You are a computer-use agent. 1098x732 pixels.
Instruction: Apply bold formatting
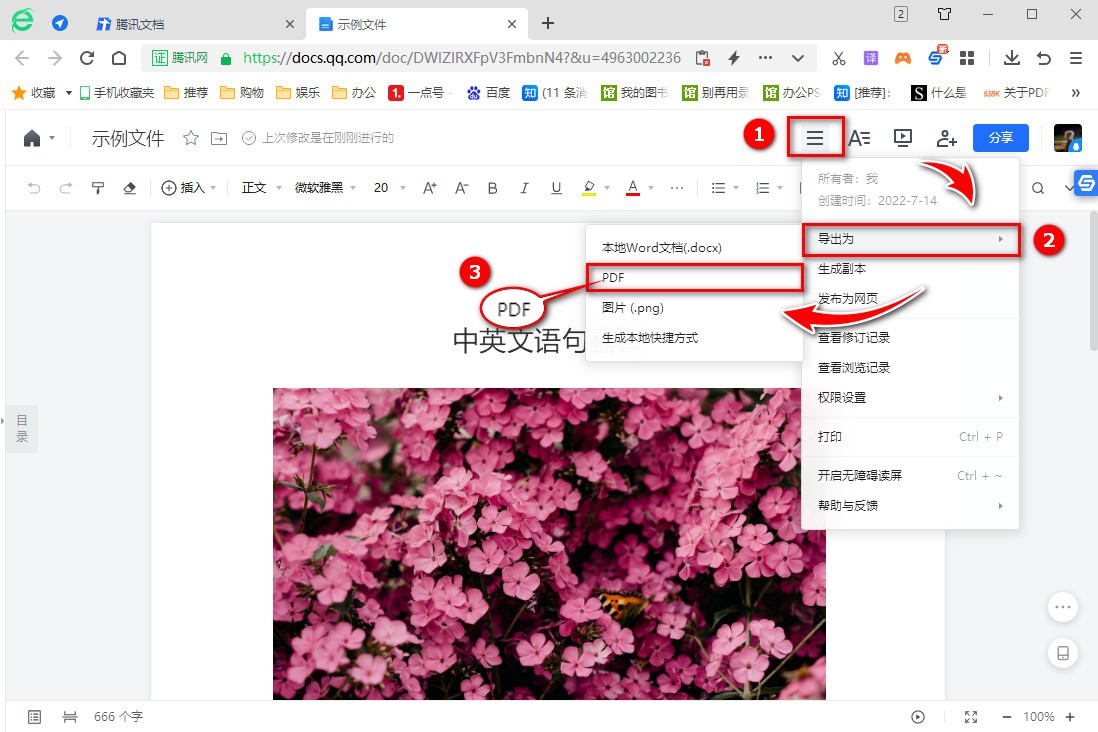pos(492,187)
